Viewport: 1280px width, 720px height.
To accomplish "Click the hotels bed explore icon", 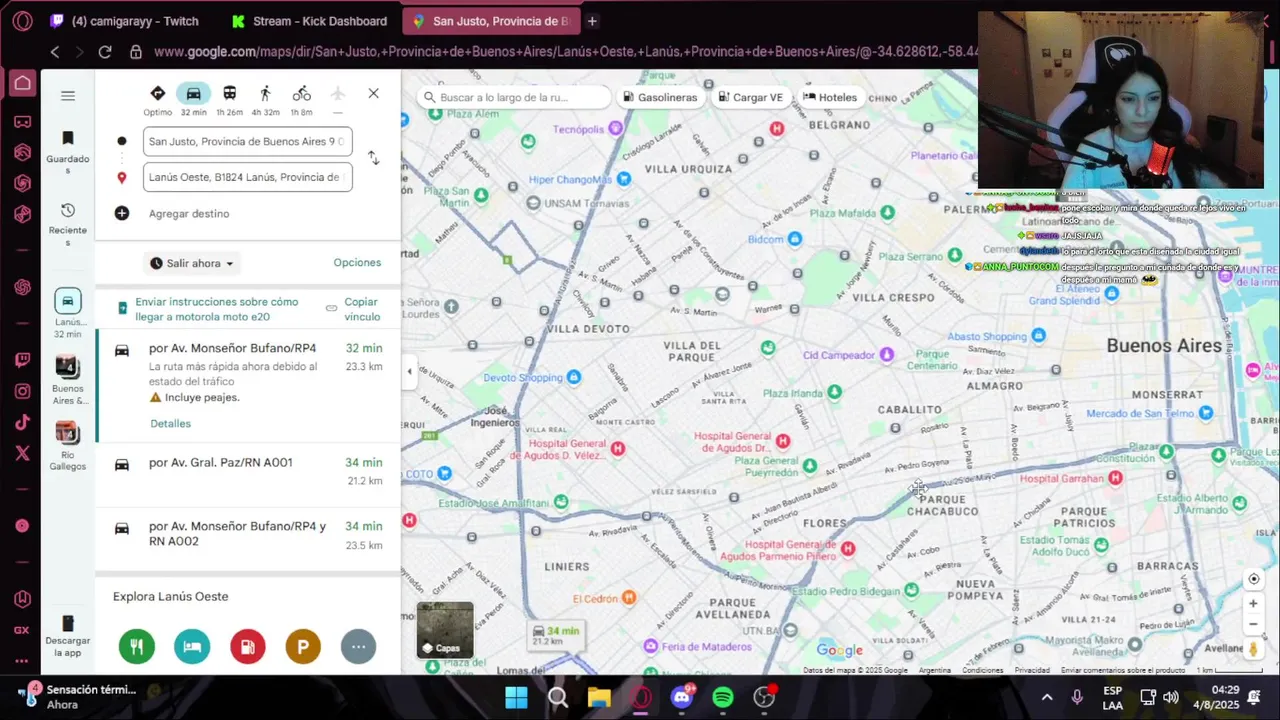I will (x=192, y=646).
